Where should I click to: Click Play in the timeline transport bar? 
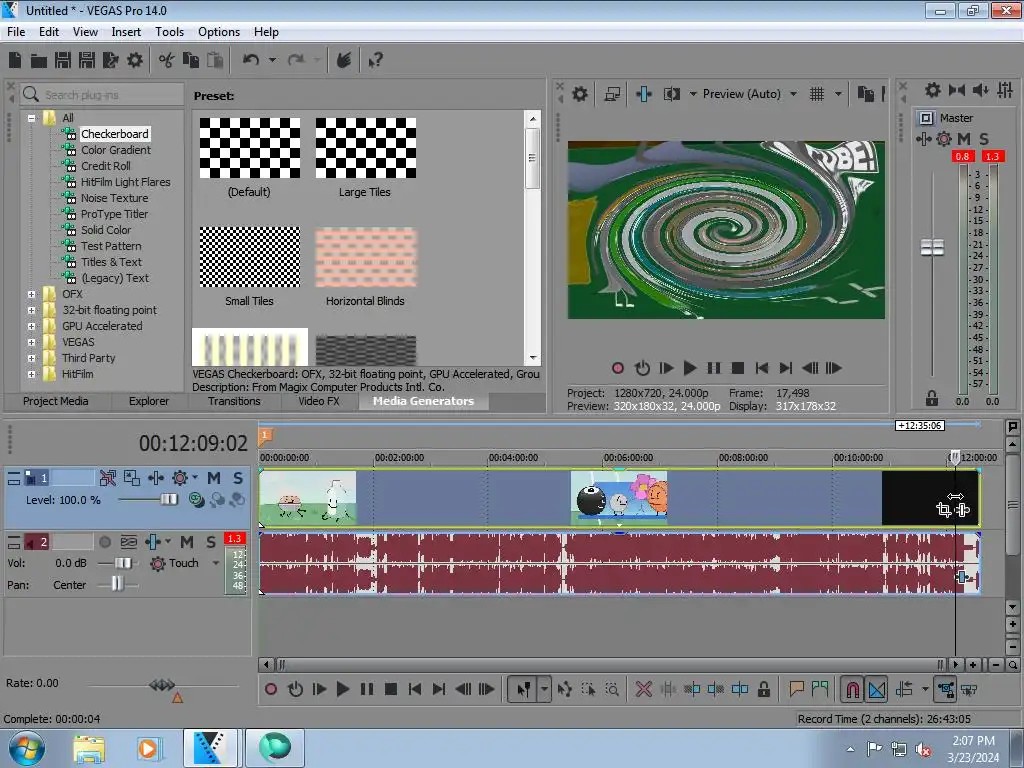[342, 690]
